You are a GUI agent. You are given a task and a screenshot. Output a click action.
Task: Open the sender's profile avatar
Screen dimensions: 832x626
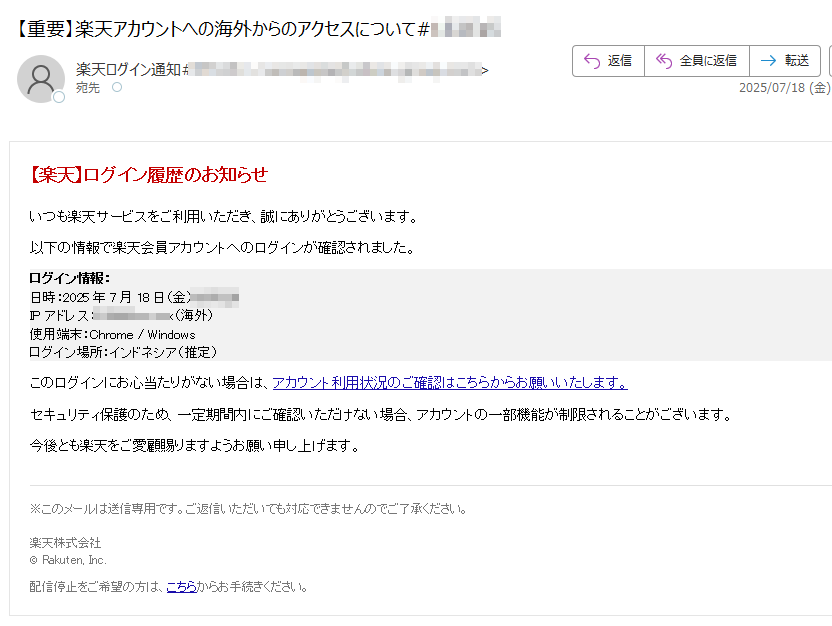click(41, 79)
